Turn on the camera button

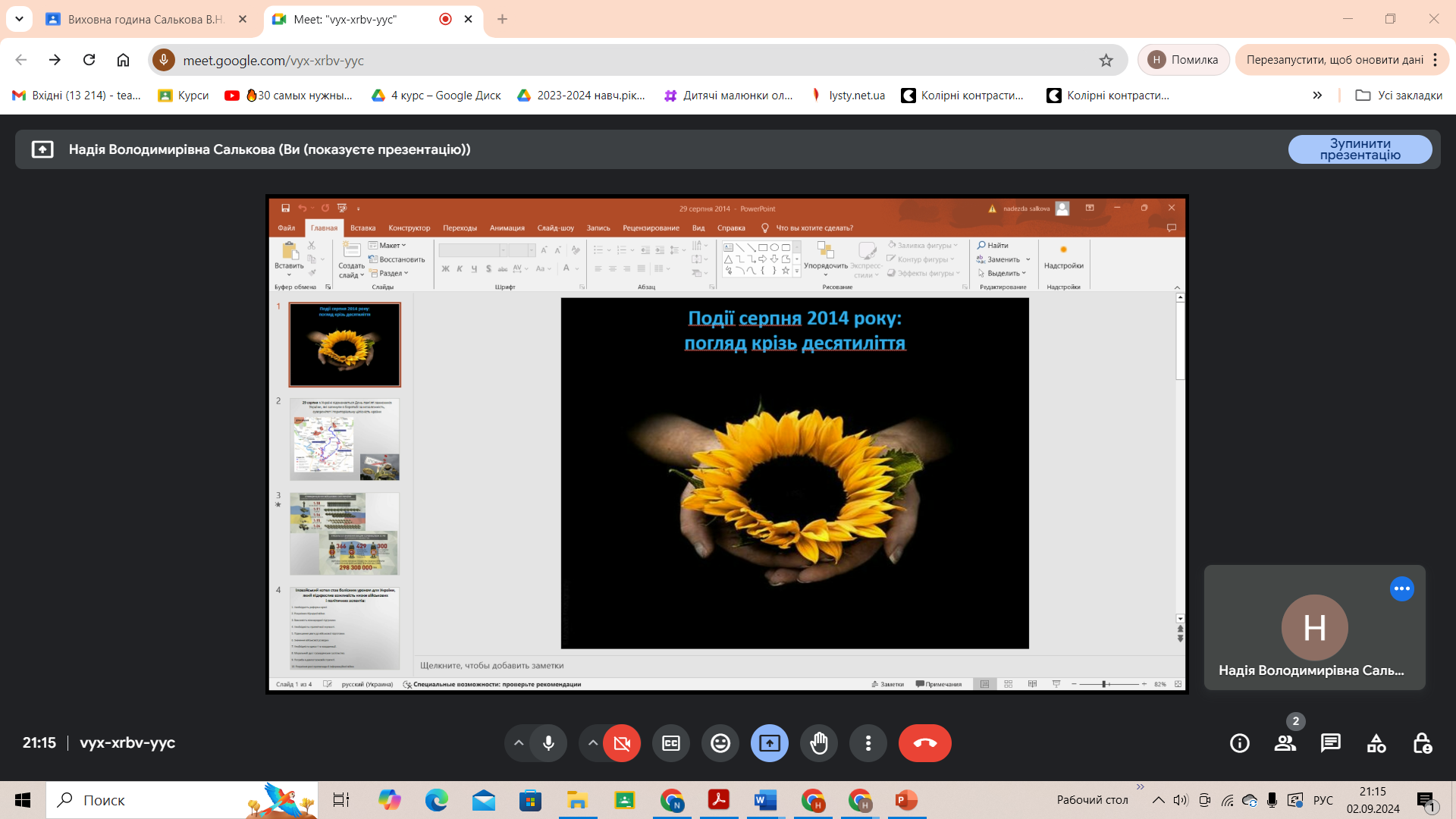(x=622, y=743)
